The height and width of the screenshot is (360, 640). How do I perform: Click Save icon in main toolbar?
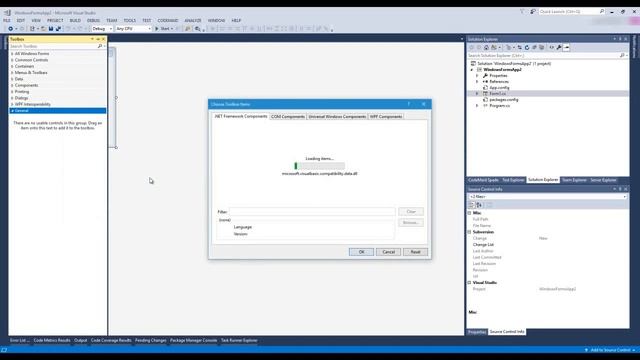pyautogui.click(x=51, y=29)
